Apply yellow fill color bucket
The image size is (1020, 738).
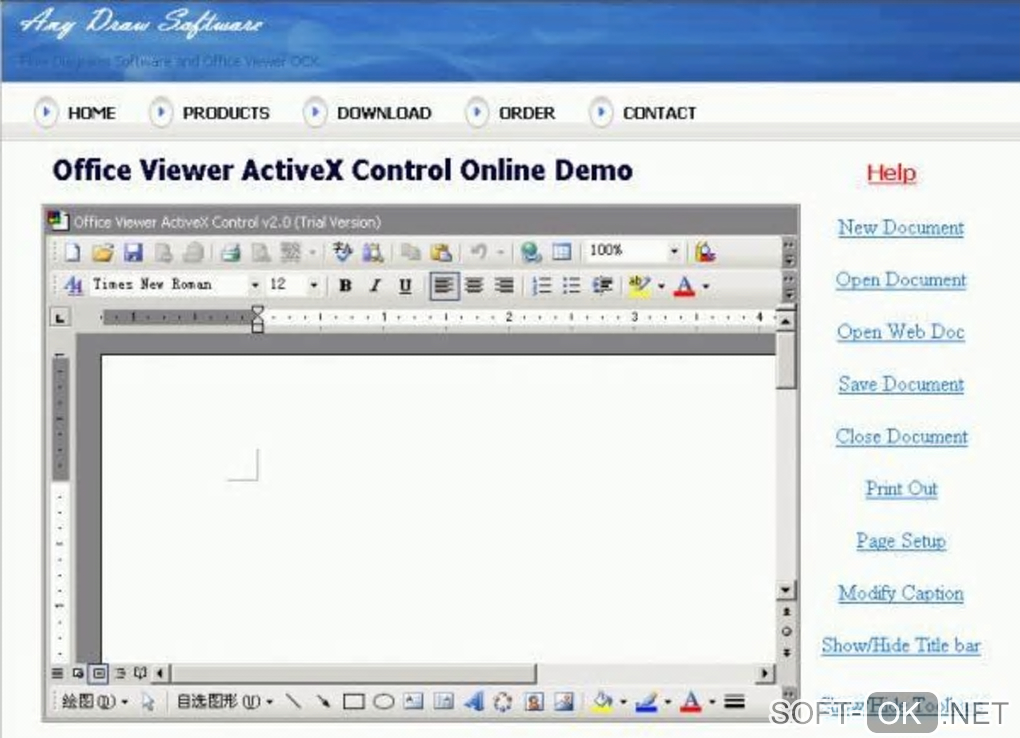tap(602, 702)
